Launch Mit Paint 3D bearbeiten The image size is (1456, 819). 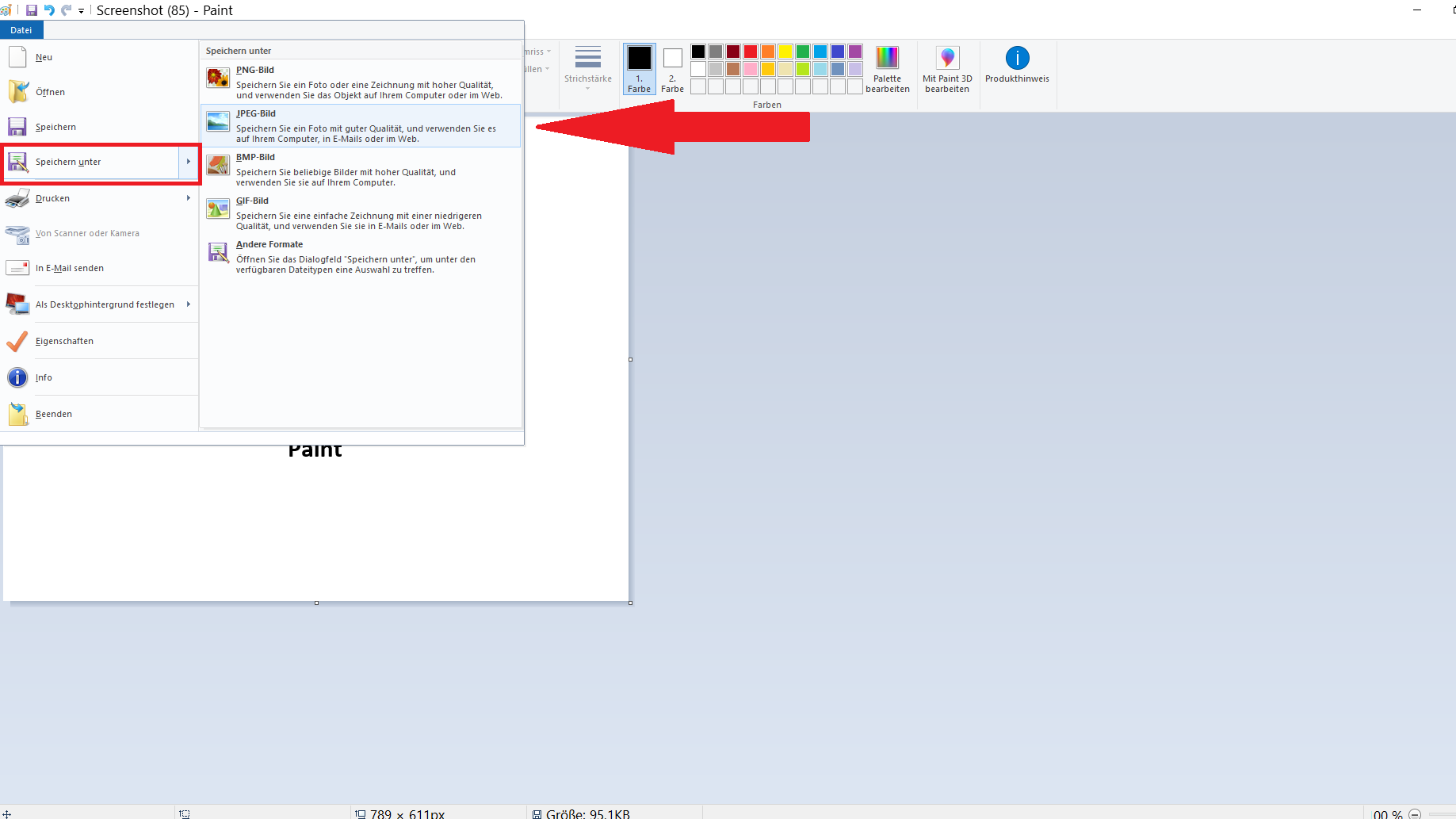pos(947,69)
